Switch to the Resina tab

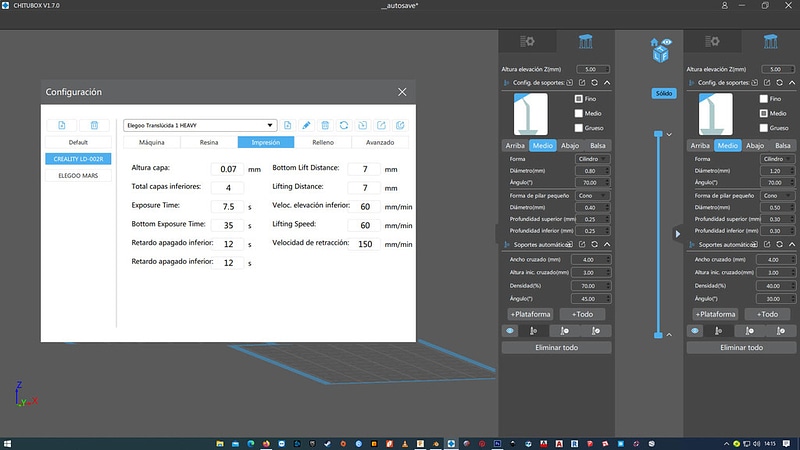pos(209,142)
